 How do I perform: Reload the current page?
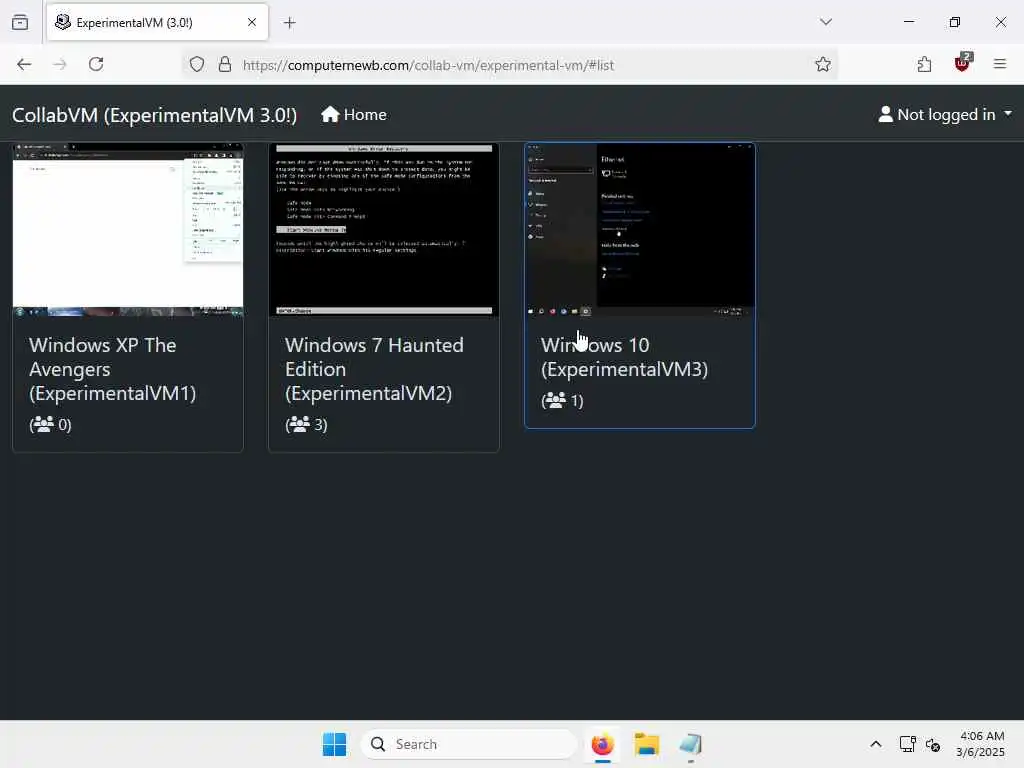coord(96,64)
